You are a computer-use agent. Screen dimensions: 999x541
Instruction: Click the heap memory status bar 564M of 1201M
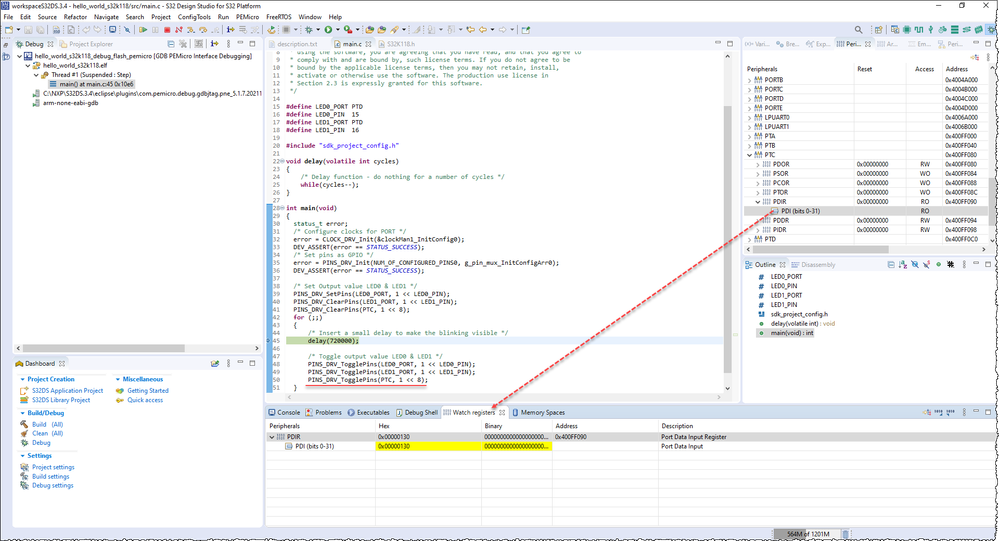(808, 534)
